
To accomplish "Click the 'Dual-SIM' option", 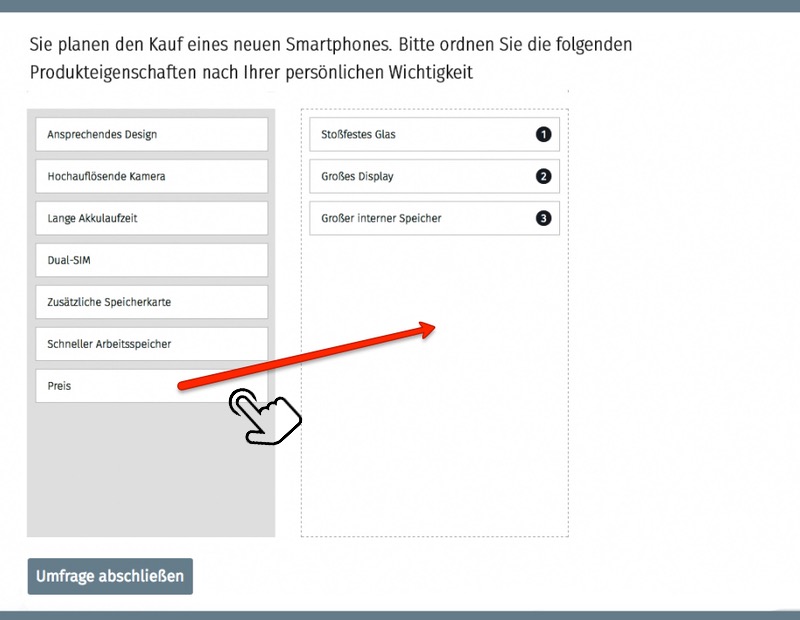I will [152, 260].
